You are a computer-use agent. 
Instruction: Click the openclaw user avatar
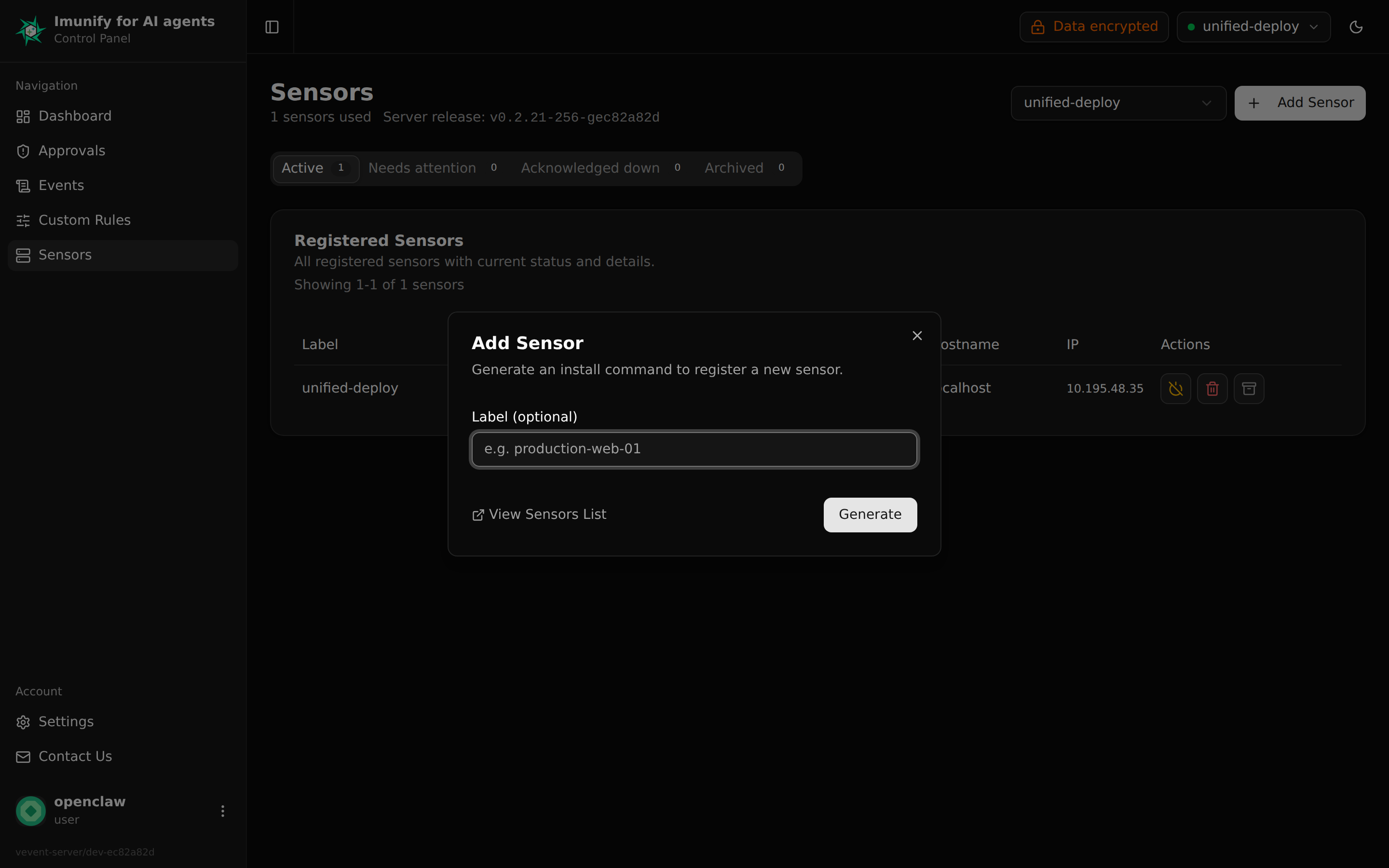[x=31, y=811]
